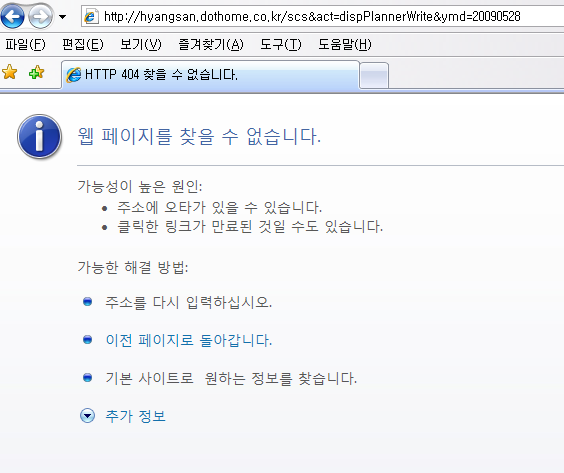Open the Favorites Center star icon
Image resolution: width=564 pixels, height=473 pixels.
(10, 72)
